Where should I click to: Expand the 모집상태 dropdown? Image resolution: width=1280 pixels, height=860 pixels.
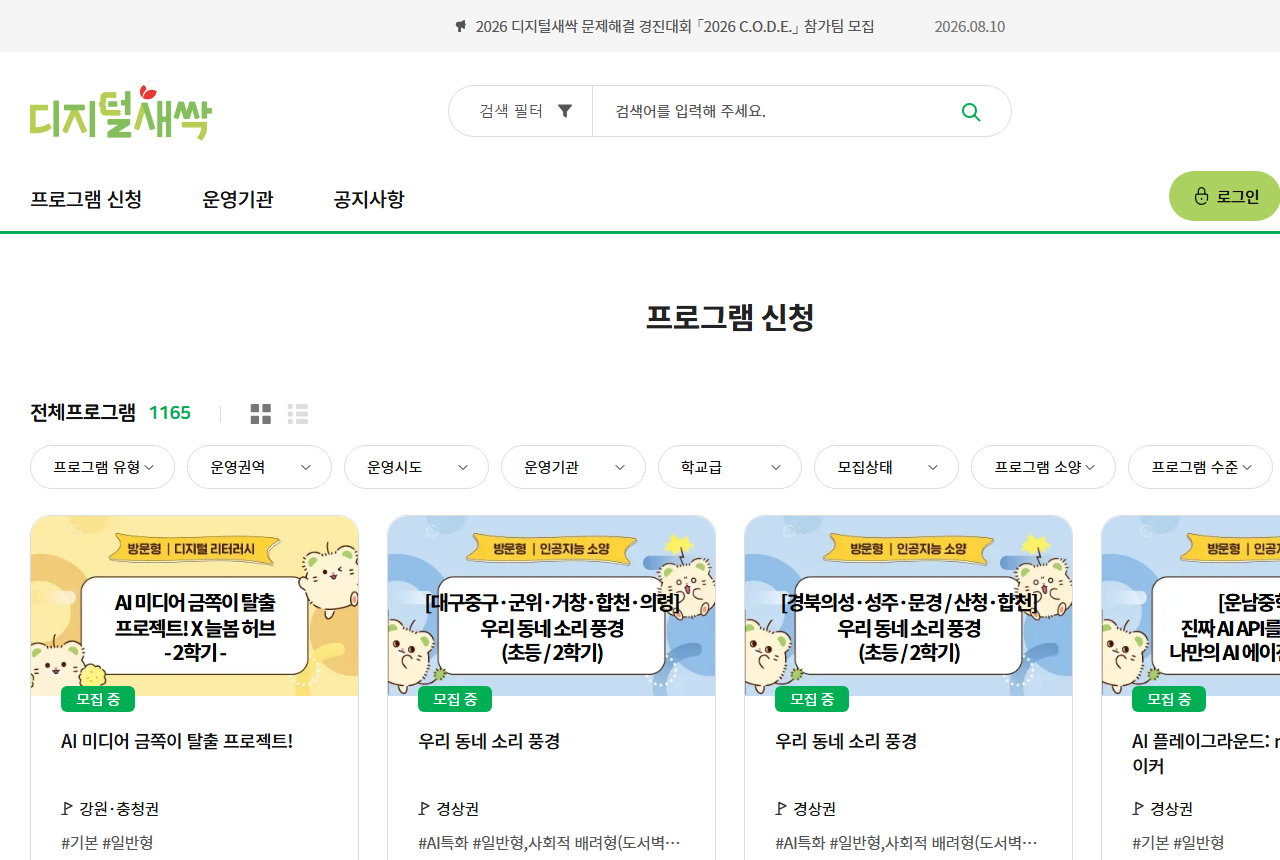point(886,467)
